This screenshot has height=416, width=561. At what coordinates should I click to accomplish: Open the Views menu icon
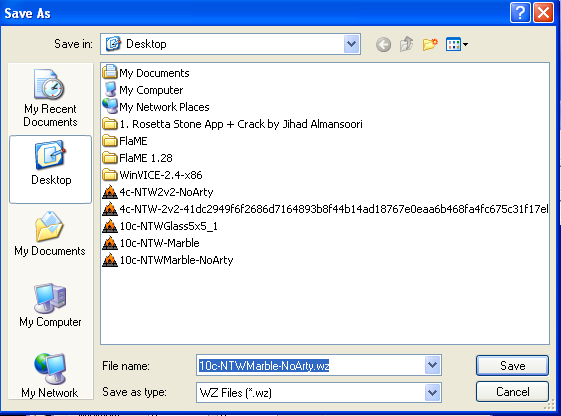pyautogui.click(x=457, y=45)
